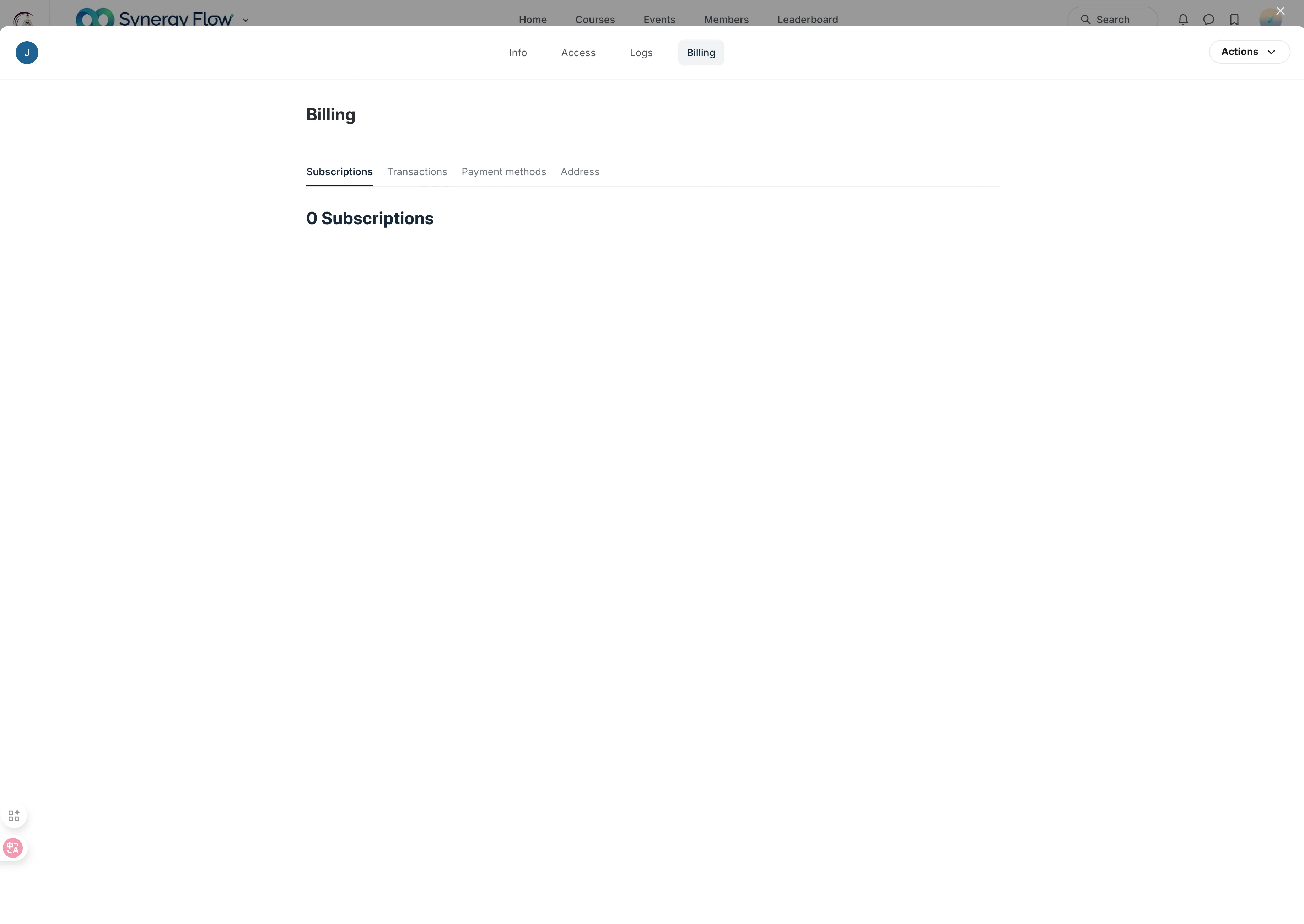The height and width of the screenshot is (924, 1304).
Task: Open the Leaderboard link
Action: 807,19
